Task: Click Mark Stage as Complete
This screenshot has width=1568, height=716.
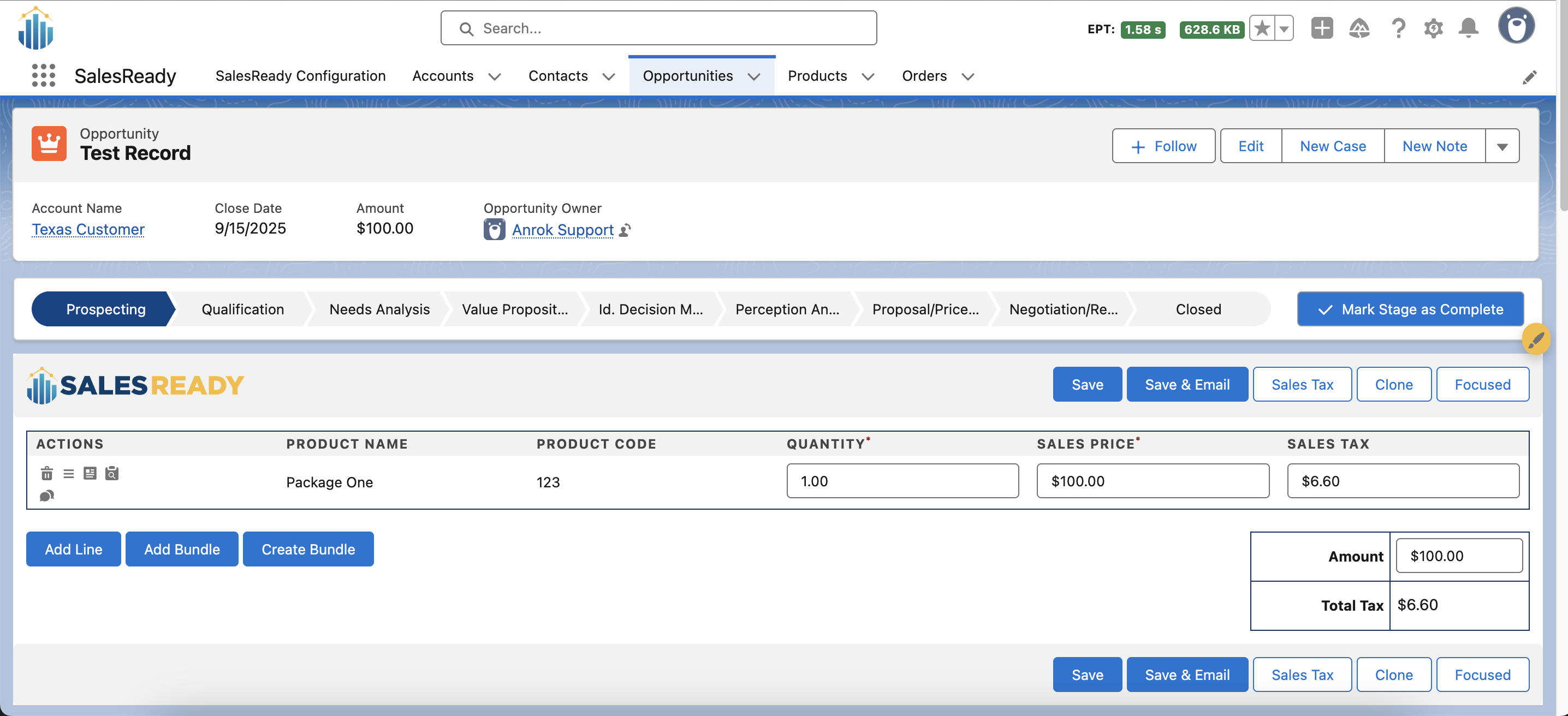Action: click(1410, 309)
